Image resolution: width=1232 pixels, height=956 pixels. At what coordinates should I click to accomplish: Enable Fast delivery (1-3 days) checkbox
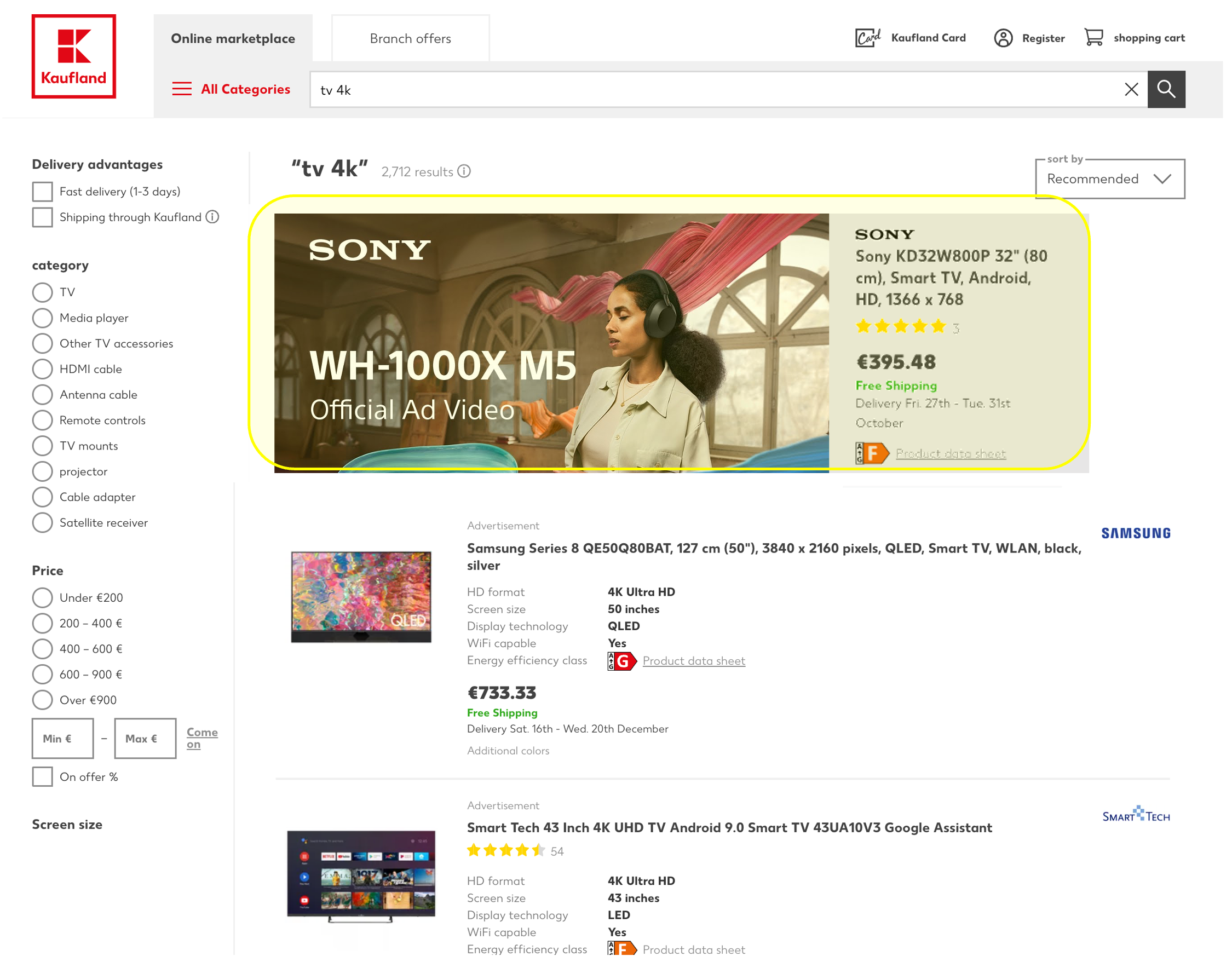tap(42, 192)
